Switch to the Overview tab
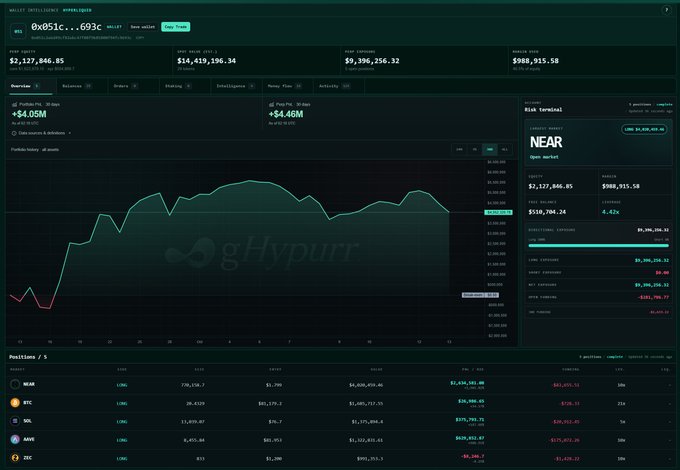The width and height of the screenshot is (680, 470). (29, 86)
